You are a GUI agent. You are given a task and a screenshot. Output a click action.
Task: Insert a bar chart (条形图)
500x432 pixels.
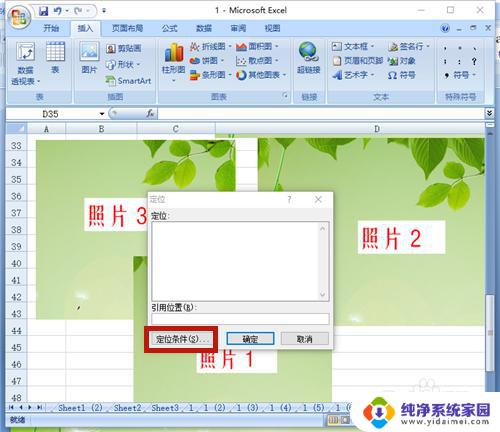coord(210,75)
